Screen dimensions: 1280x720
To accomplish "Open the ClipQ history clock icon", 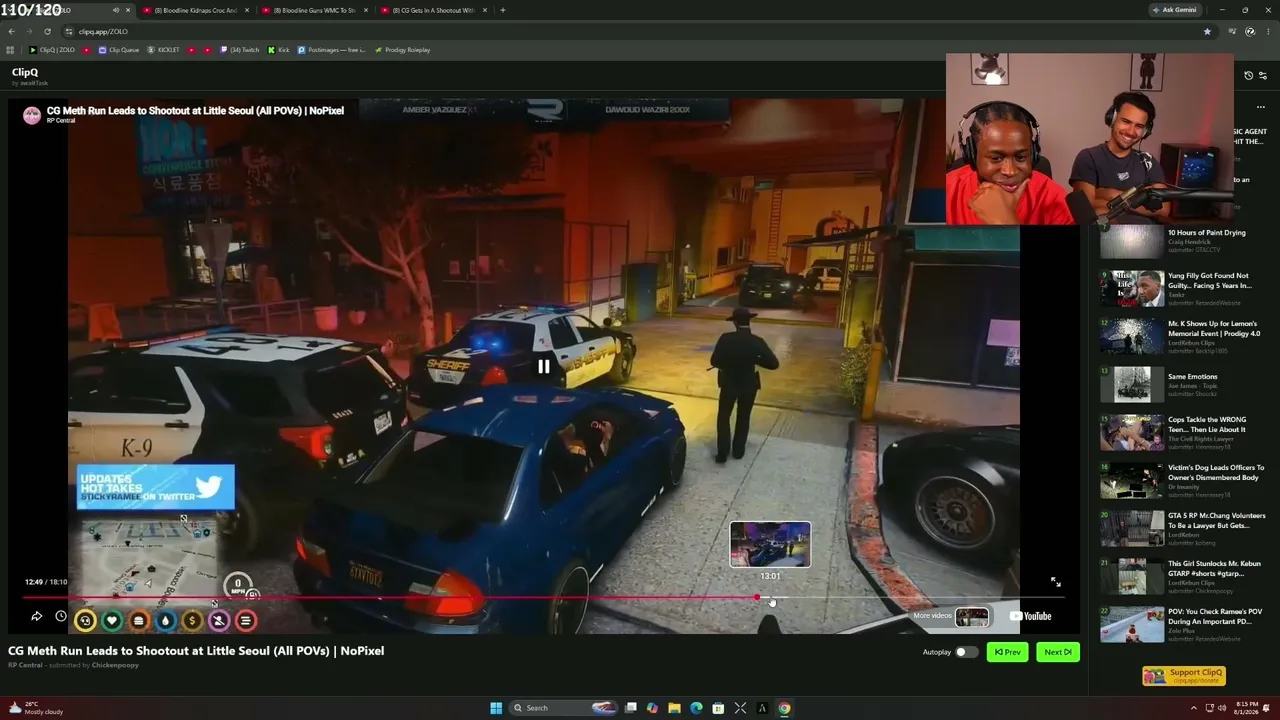I will 1248,75.
